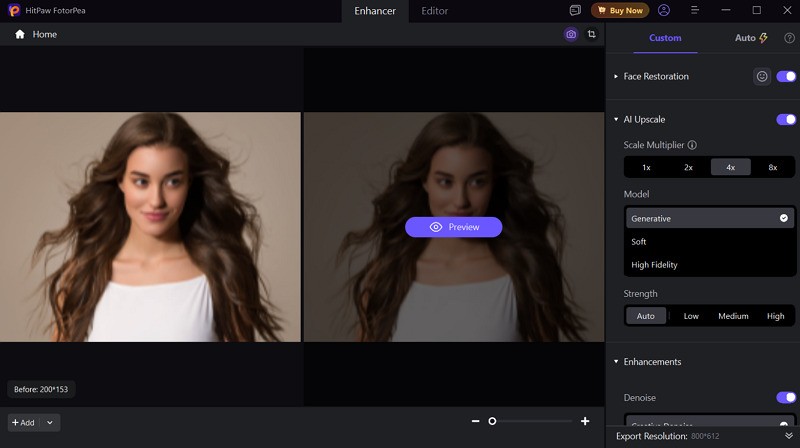Collapse the Enhancements section
The image size is (800, 448).
(x=616, y=362)
